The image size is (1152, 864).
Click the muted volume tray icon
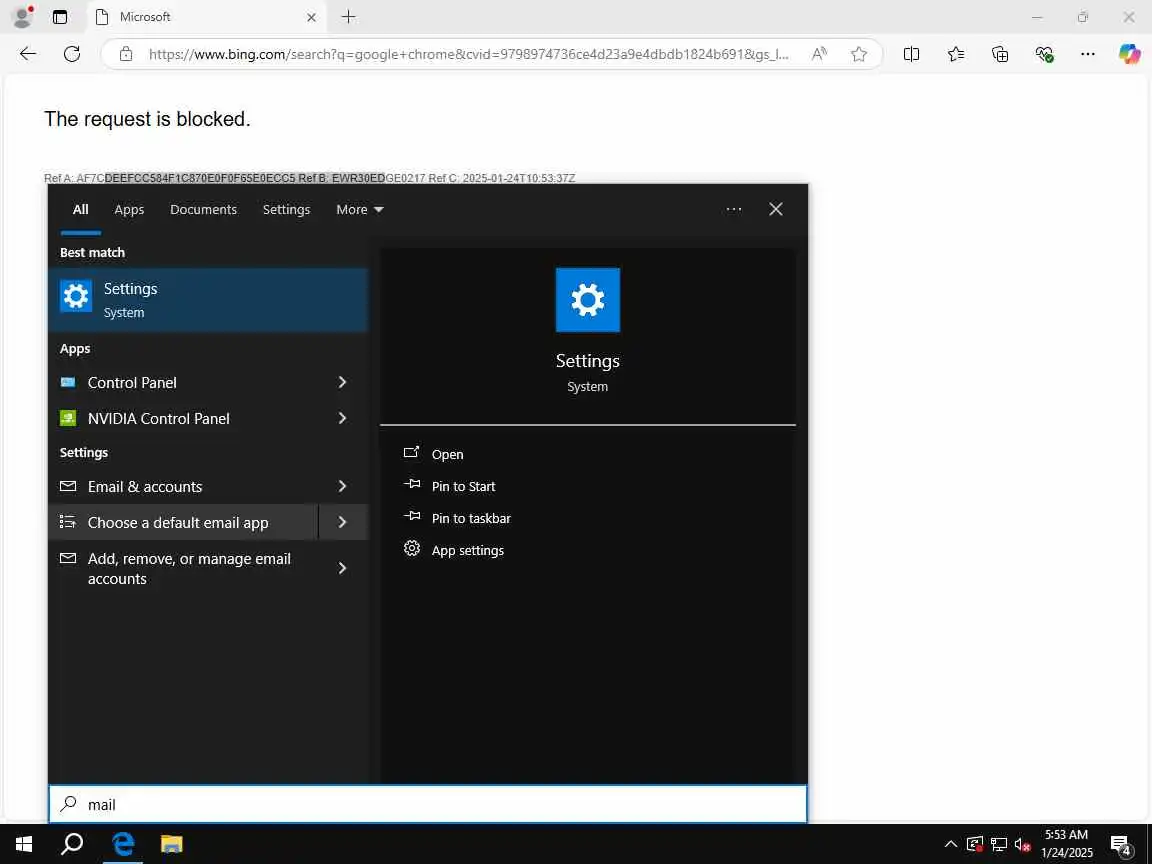(1022, 844)
